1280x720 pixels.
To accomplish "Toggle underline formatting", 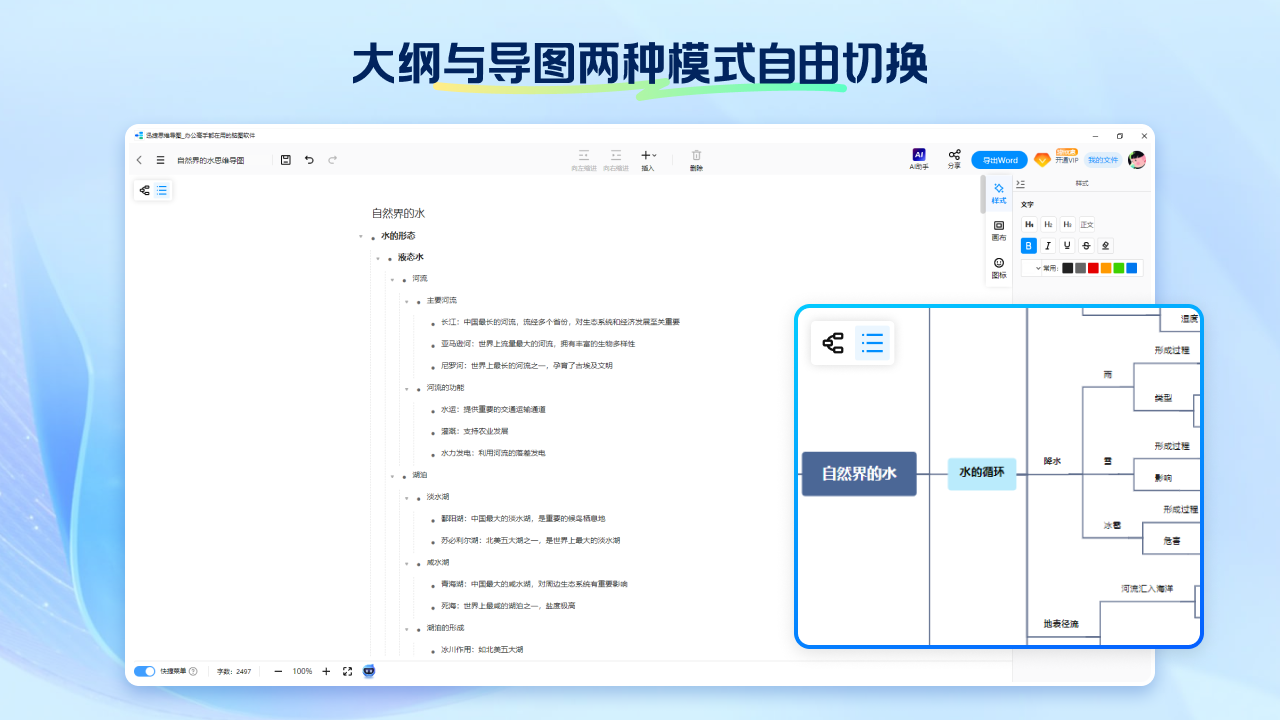I will click(1067, 246).
